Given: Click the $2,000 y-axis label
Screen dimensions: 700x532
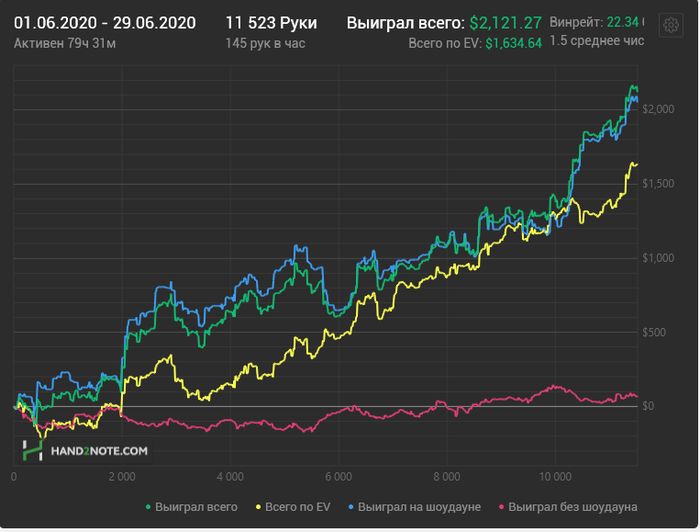Looking at the screenshot, I should 658,109.
